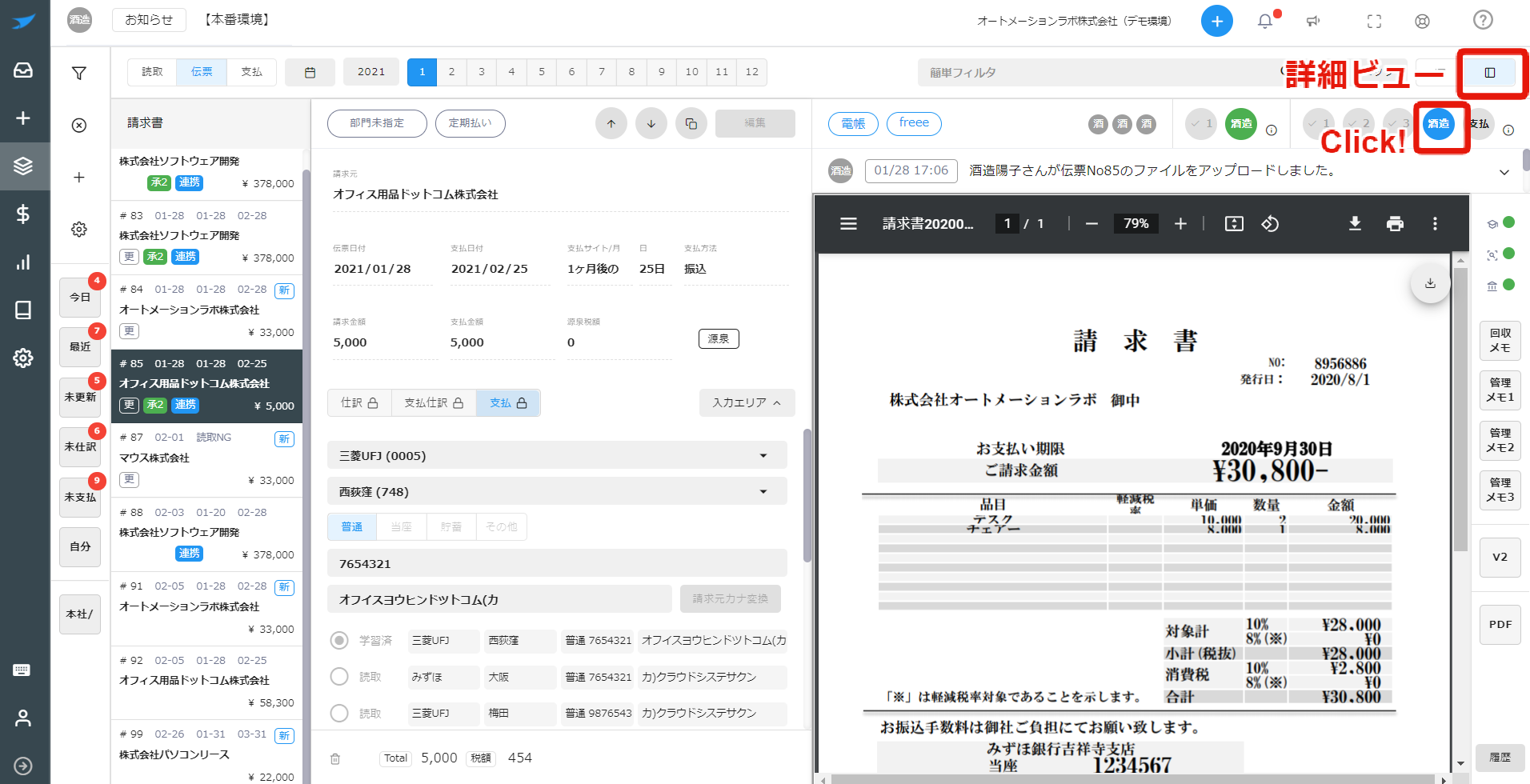
Task: Click the funnel filter icon
Action: point(79,74)
